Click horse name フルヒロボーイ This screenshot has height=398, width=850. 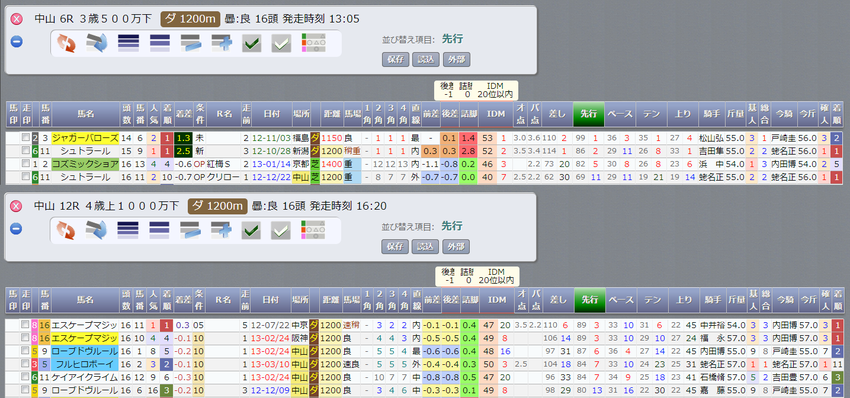pos(86,364)
